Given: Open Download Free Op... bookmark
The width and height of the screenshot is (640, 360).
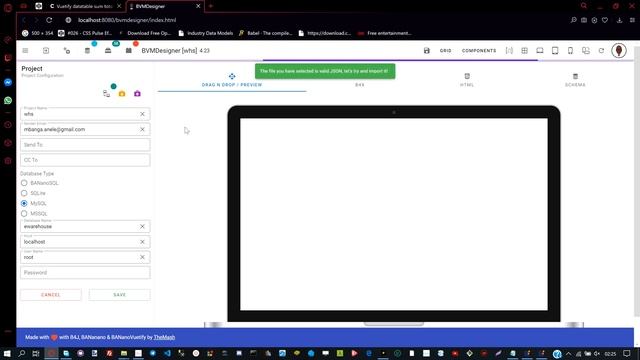Looking at the screenshot, I should (x=145, y=33).
